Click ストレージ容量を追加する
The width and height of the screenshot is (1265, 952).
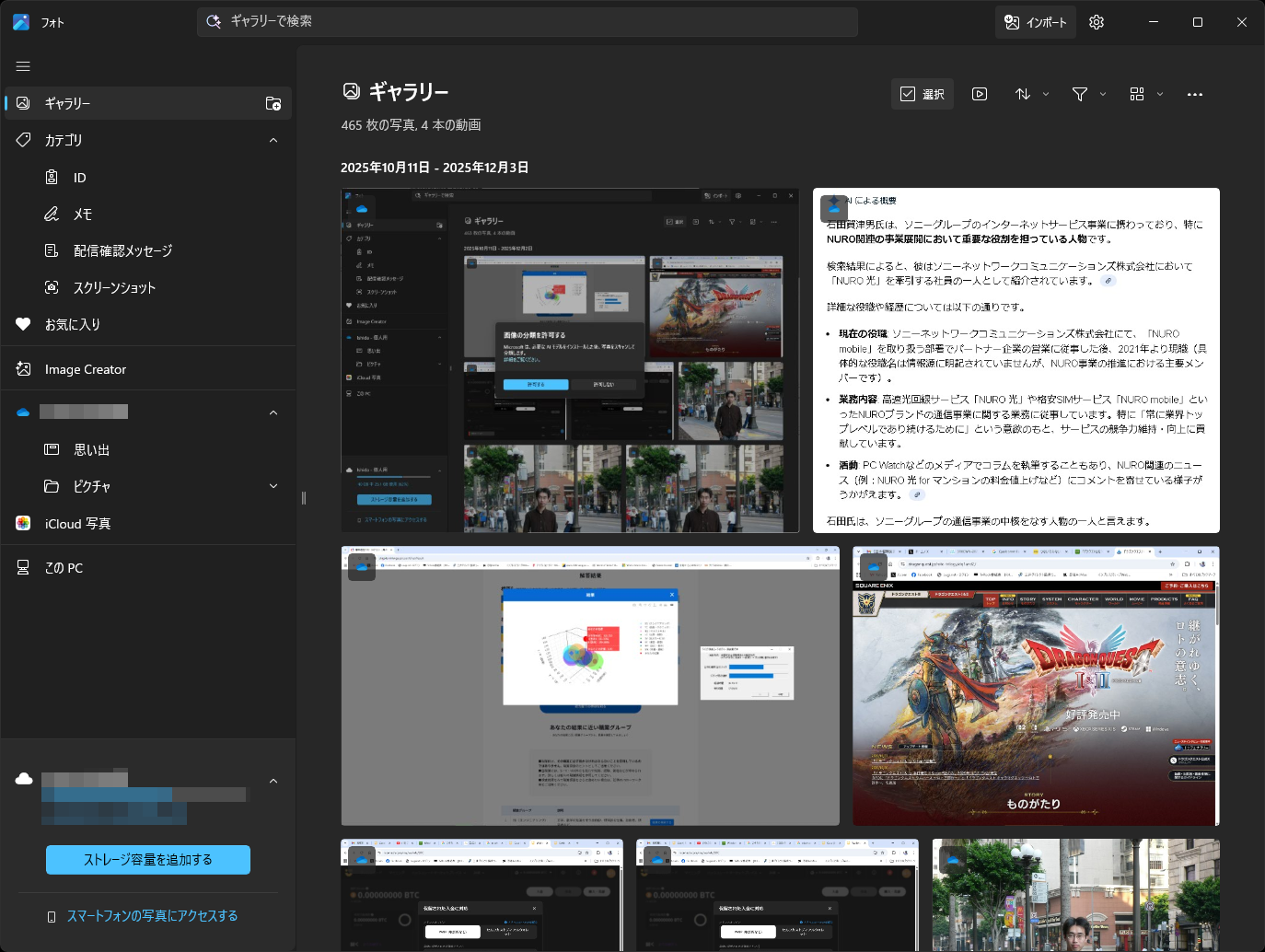[147, 859]
